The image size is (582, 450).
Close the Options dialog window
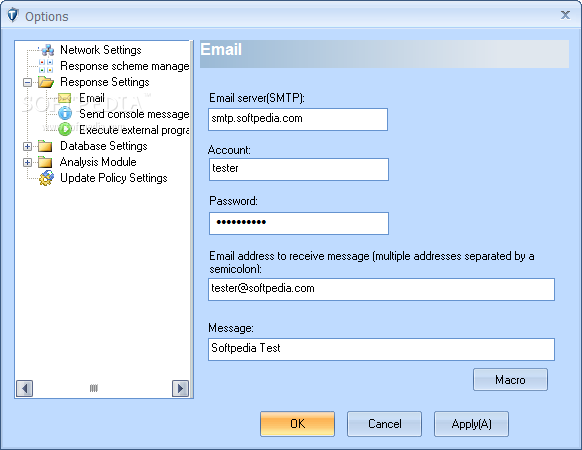coord(565,15)
